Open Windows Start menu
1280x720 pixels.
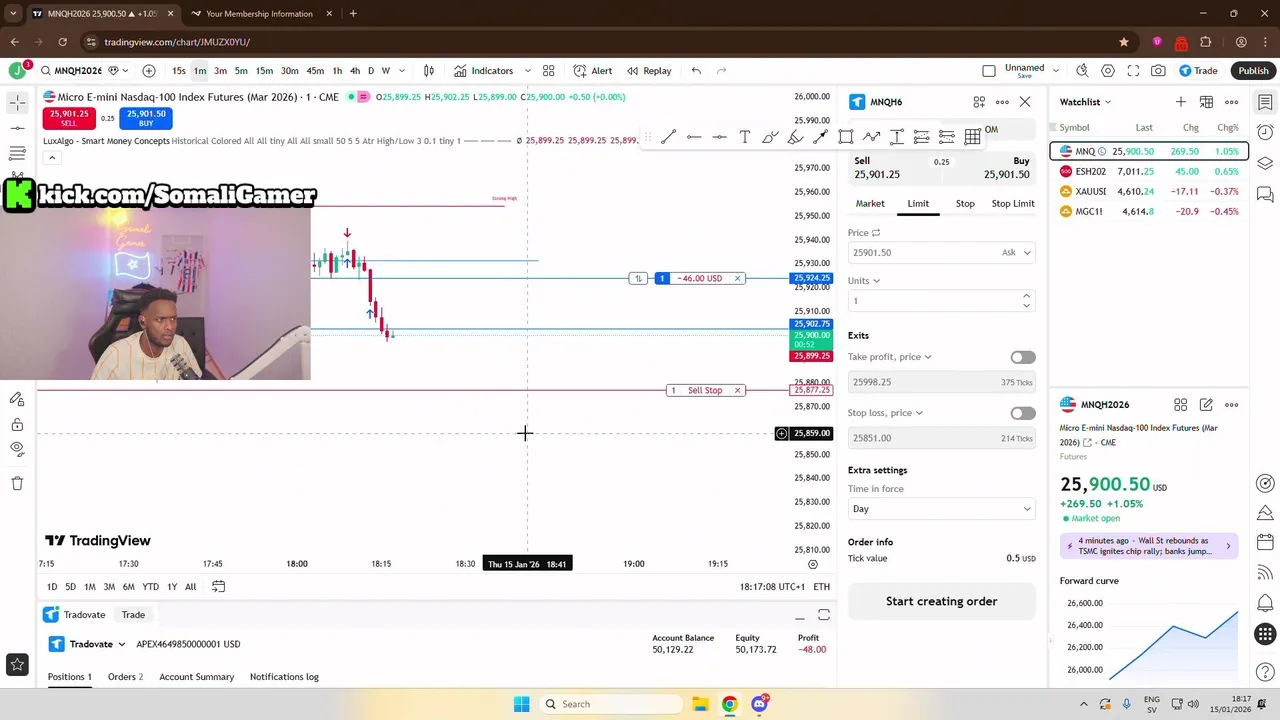point(521,704)
